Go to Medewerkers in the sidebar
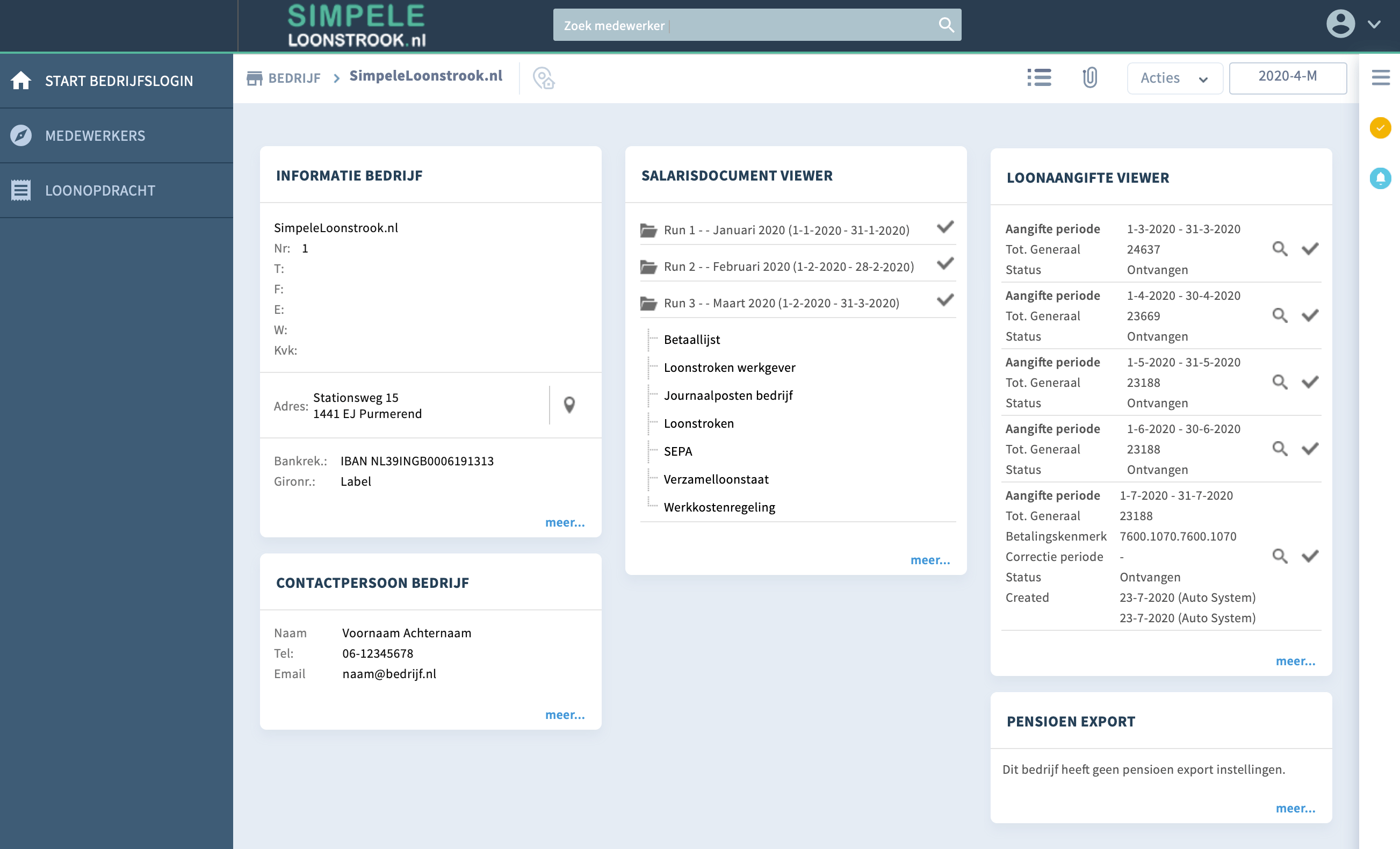The image size is (1400, 849). click(x=95, y=136)
